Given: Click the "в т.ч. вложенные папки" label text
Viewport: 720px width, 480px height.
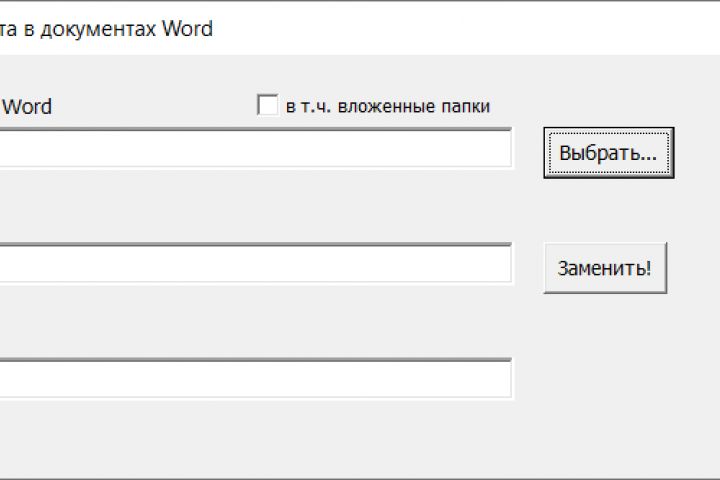Looking at the screenshot, I should (x=387, y=106).
